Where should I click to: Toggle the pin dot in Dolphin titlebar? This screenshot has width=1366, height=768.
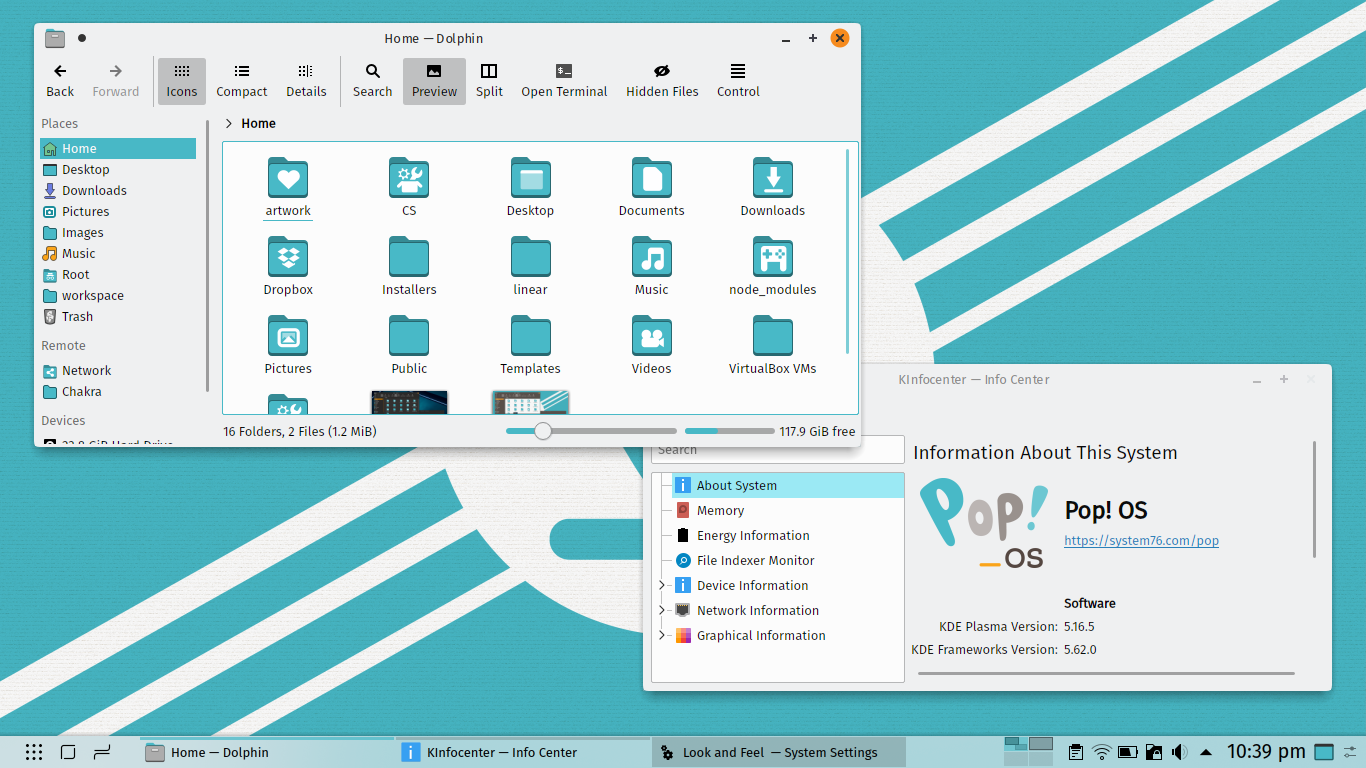pyautogui.click(x=82, y=38)
